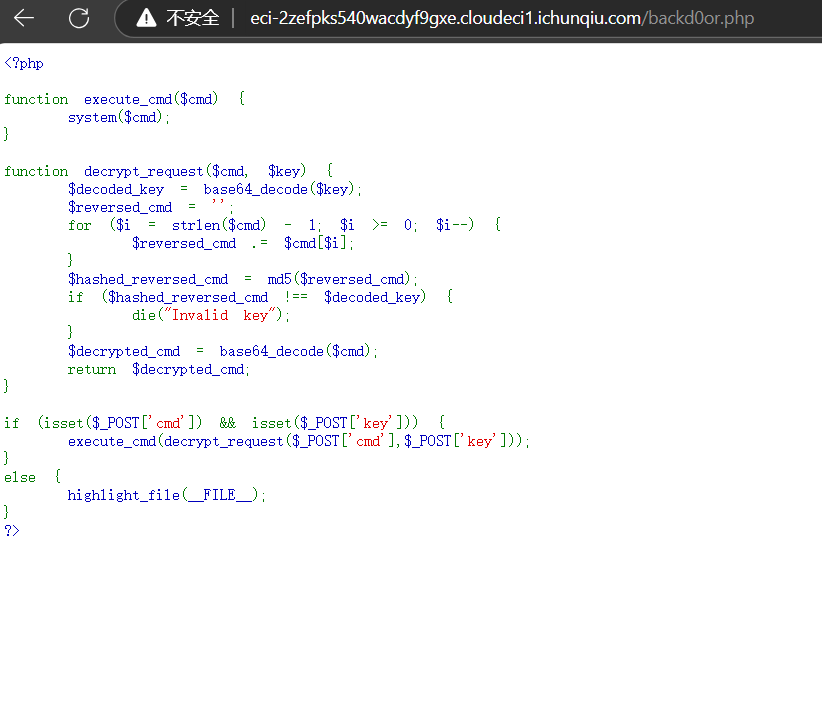The width and height of the screenshot is (822, 713).
Task: Focus the address bar URL ending in backd0or.php
Action: 502,18
